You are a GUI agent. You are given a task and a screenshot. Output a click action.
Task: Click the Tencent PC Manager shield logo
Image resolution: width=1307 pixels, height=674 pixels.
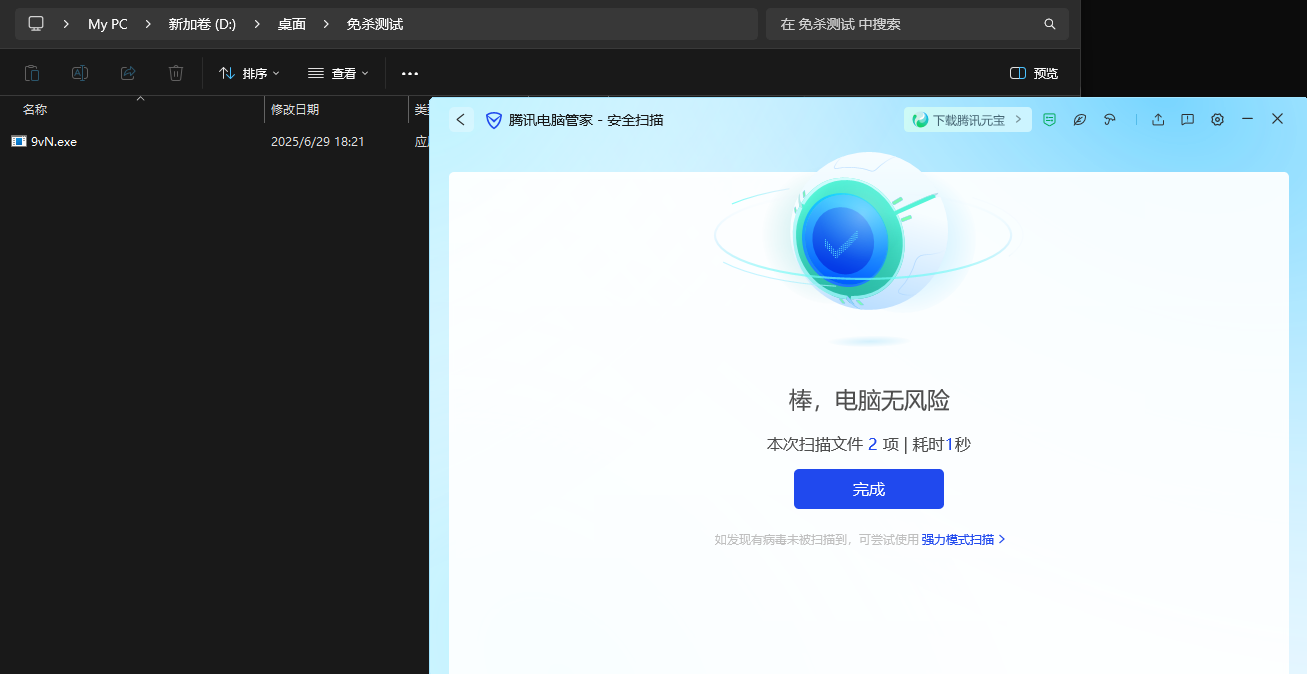493,120
